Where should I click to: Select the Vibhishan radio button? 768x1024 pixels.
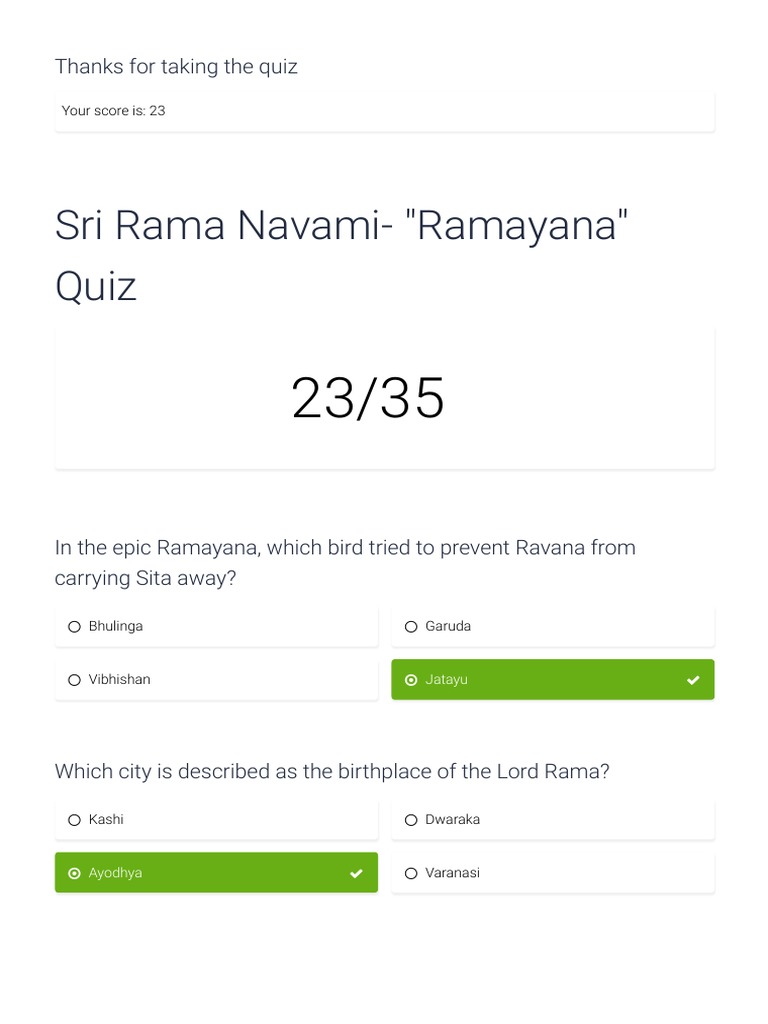coord(74,680)
